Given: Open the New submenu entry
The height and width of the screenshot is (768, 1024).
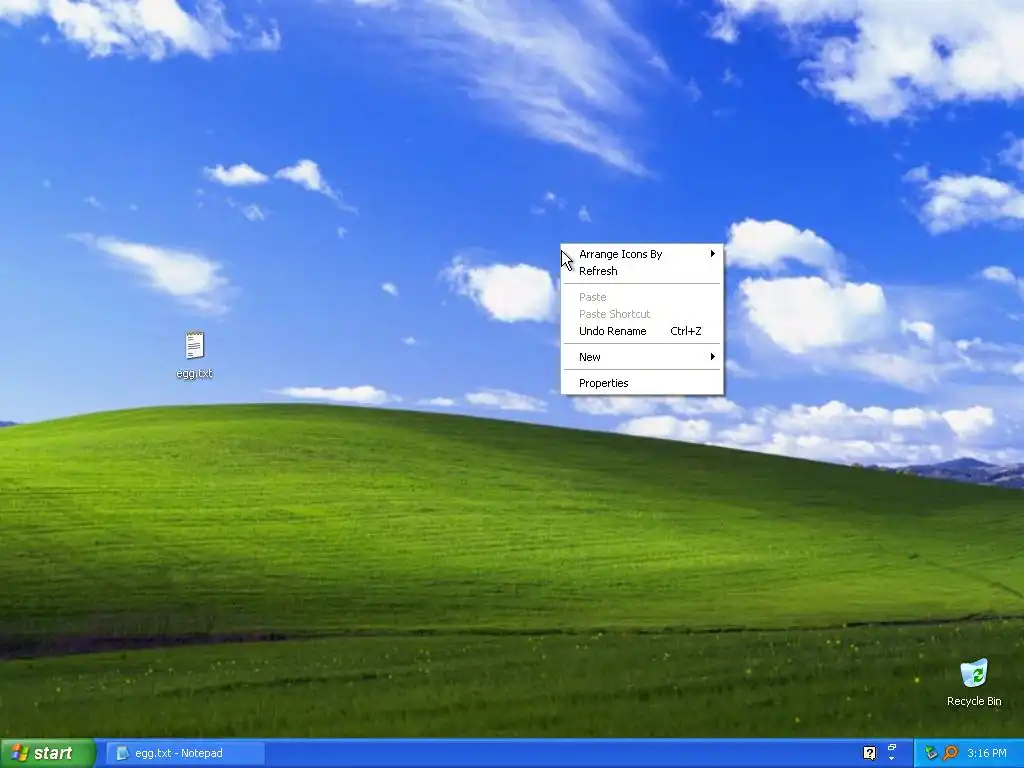Looking at the screenshot, I should pyautogui.click(x=642, y=357).
